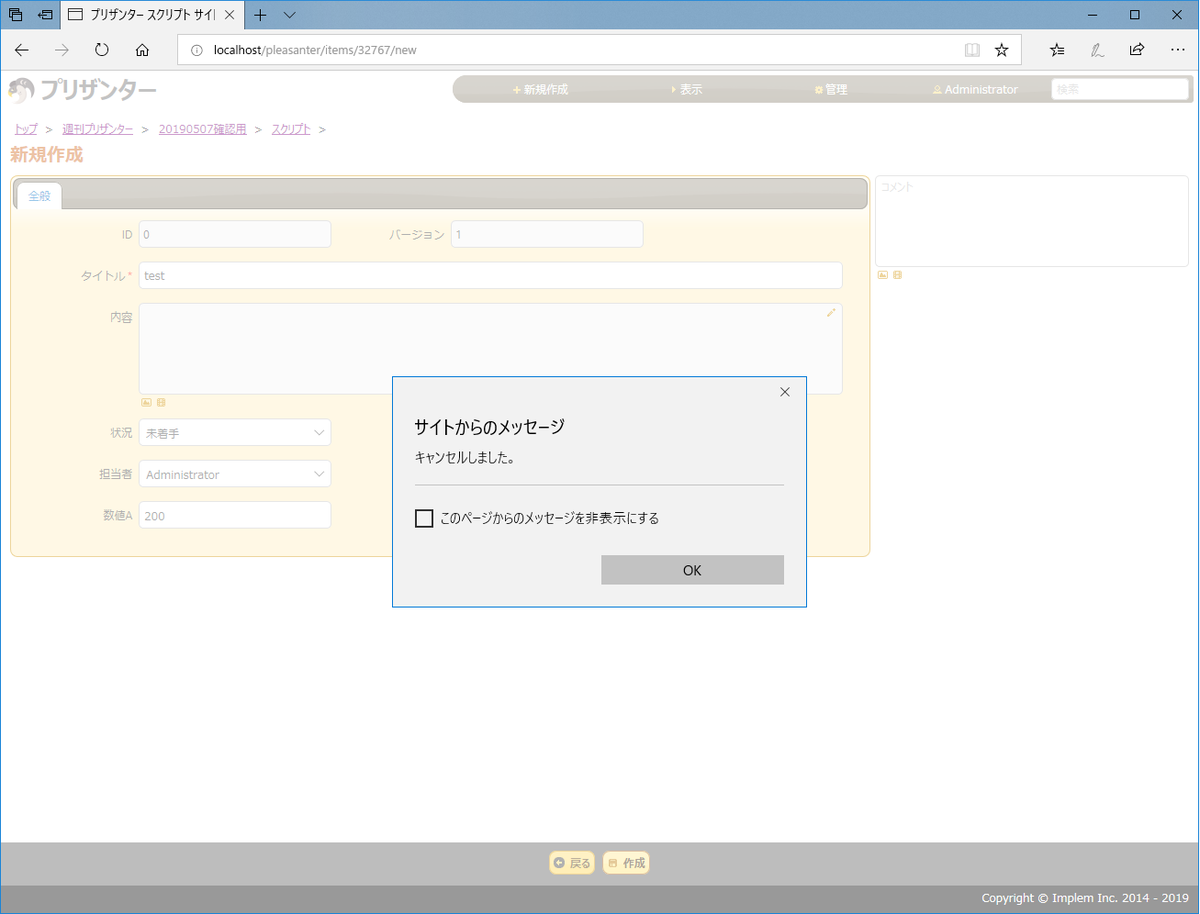
Task: Check 'このページからのメッセージを非表示にする' checkbox
Action: pyautogui.click(x=424, y=518)
